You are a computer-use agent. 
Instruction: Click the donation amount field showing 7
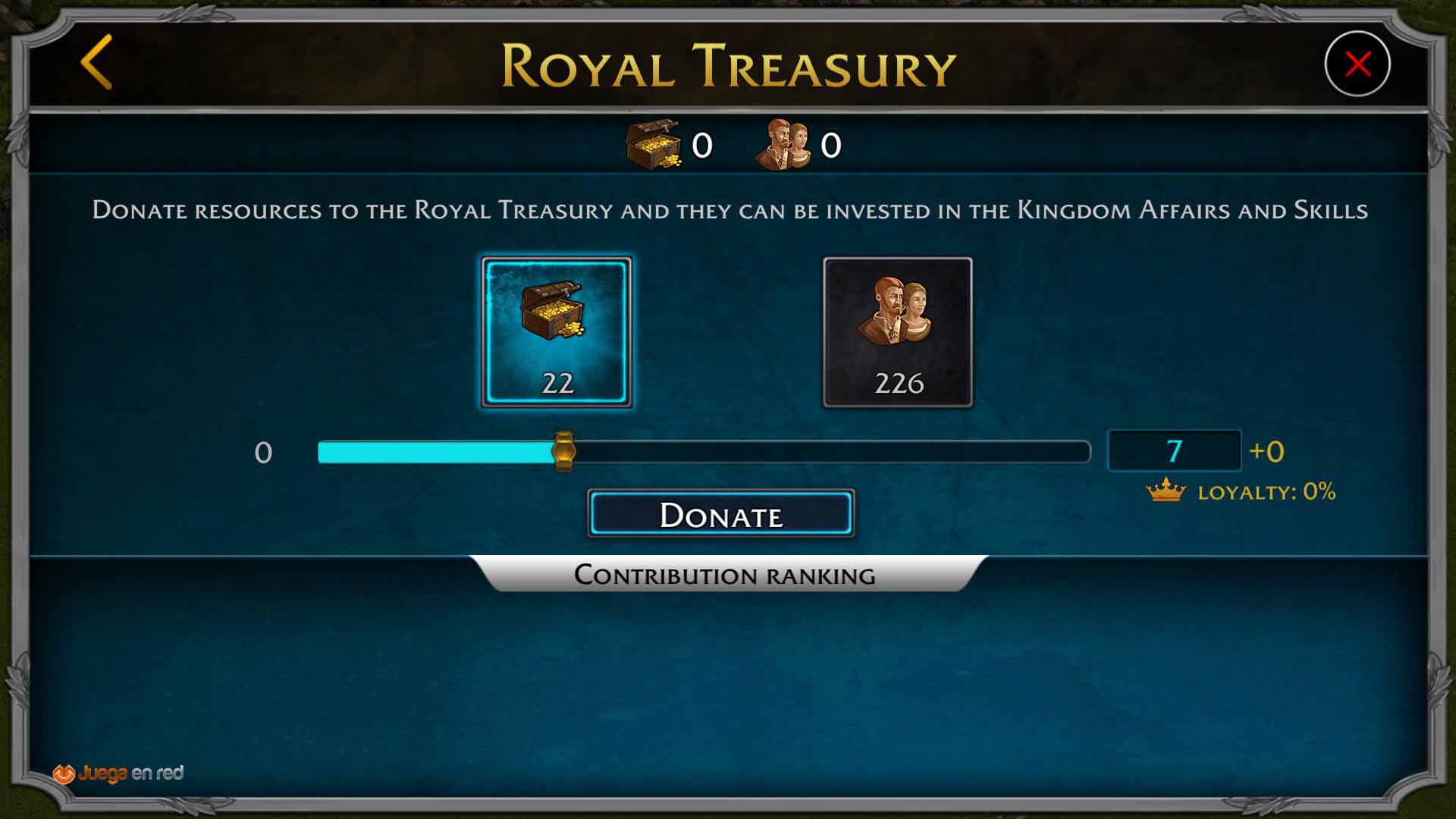pos(1174,451)
